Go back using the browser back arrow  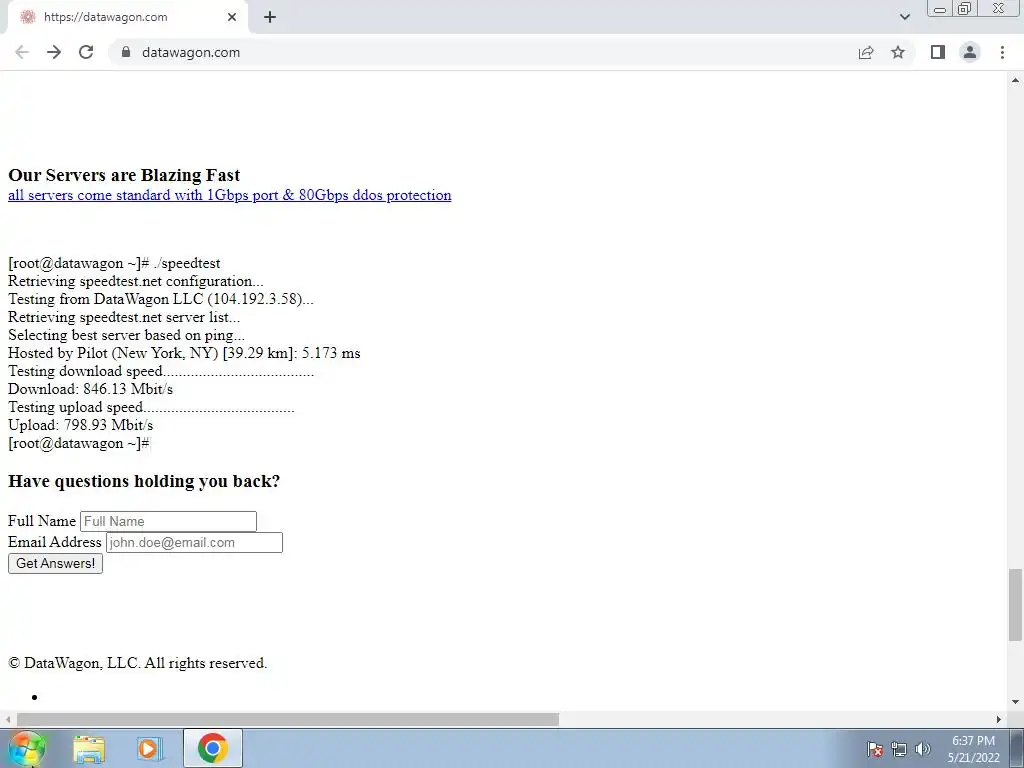tap(22, 52)
